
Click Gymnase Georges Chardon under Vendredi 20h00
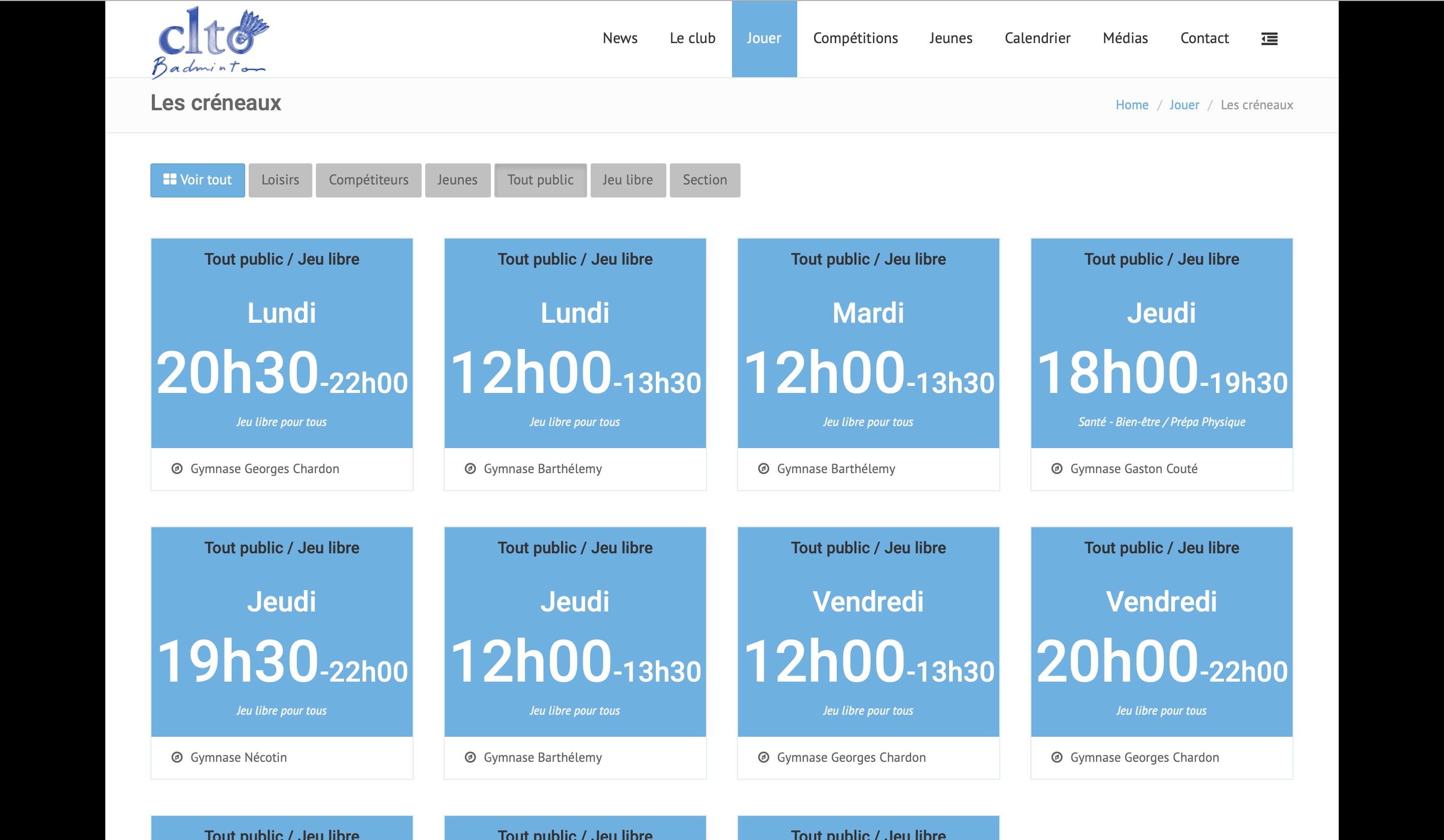[1144, 757]
